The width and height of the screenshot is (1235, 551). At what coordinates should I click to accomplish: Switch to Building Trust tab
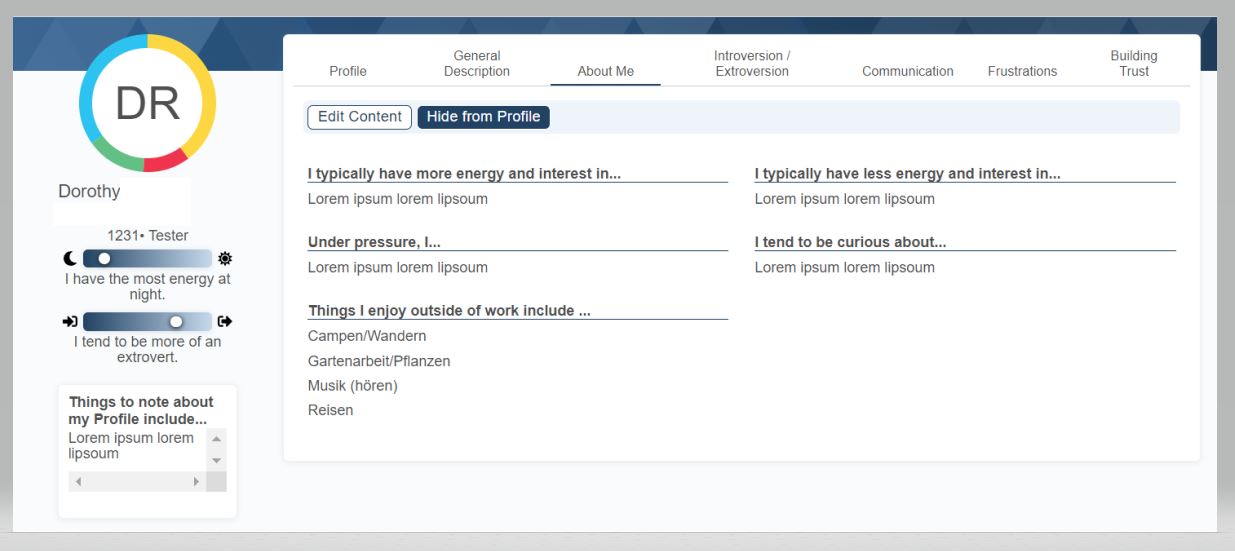(1134, 64)
